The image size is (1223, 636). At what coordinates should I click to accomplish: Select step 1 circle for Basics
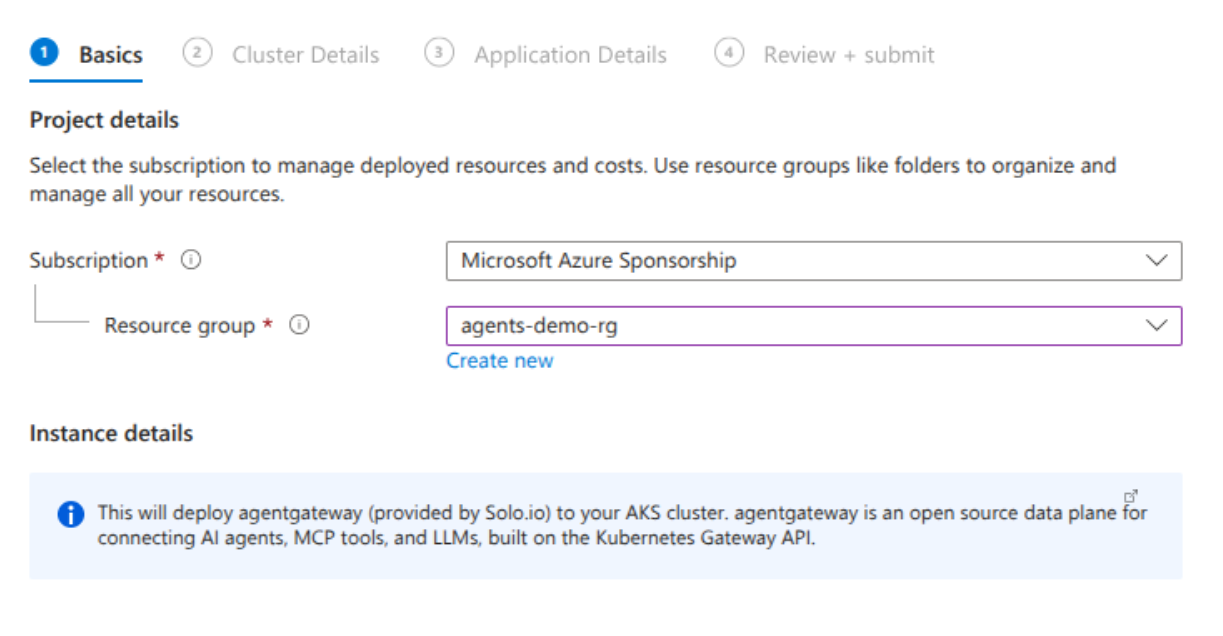pos(44,53)
